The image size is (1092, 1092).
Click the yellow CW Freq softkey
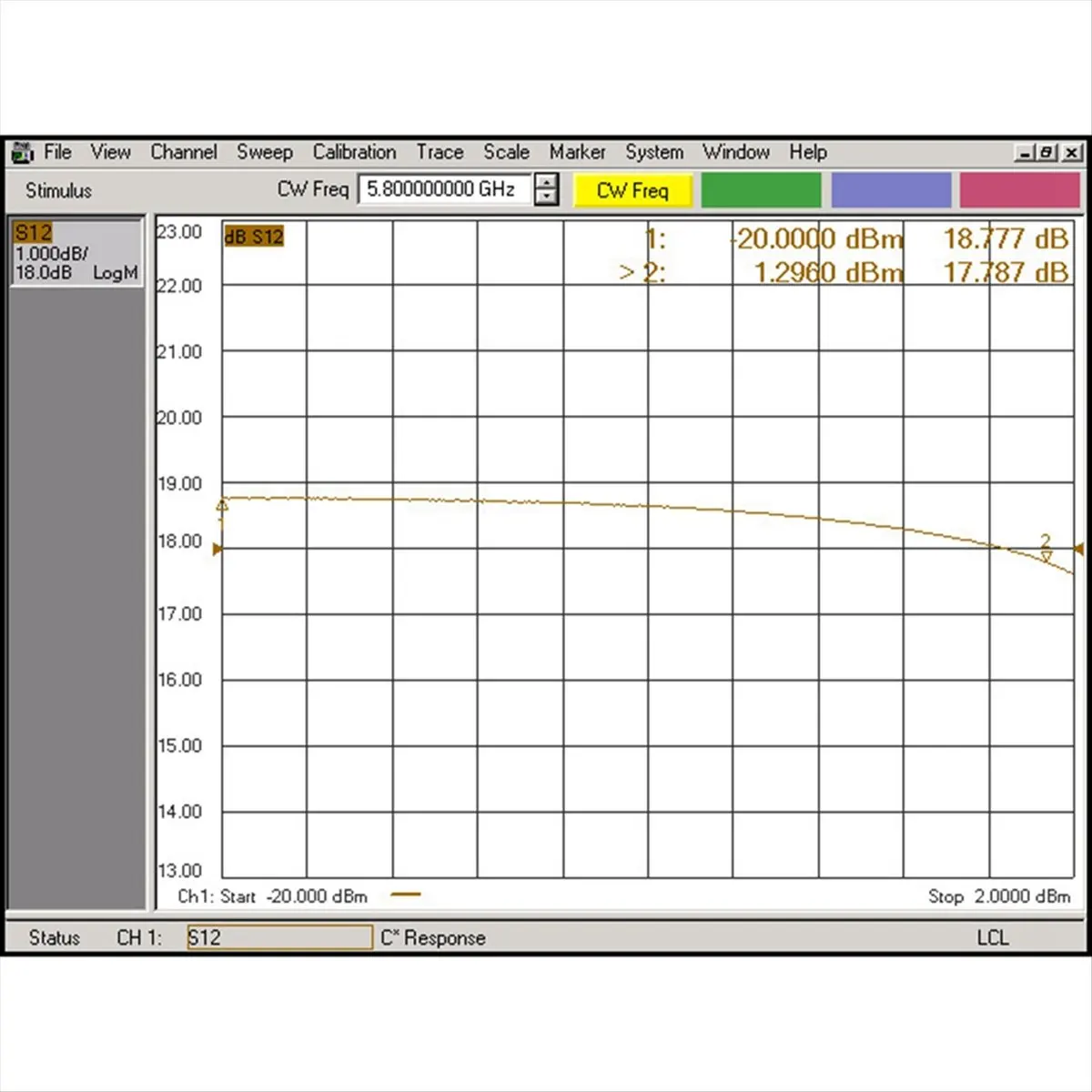[x=632, y=190]
